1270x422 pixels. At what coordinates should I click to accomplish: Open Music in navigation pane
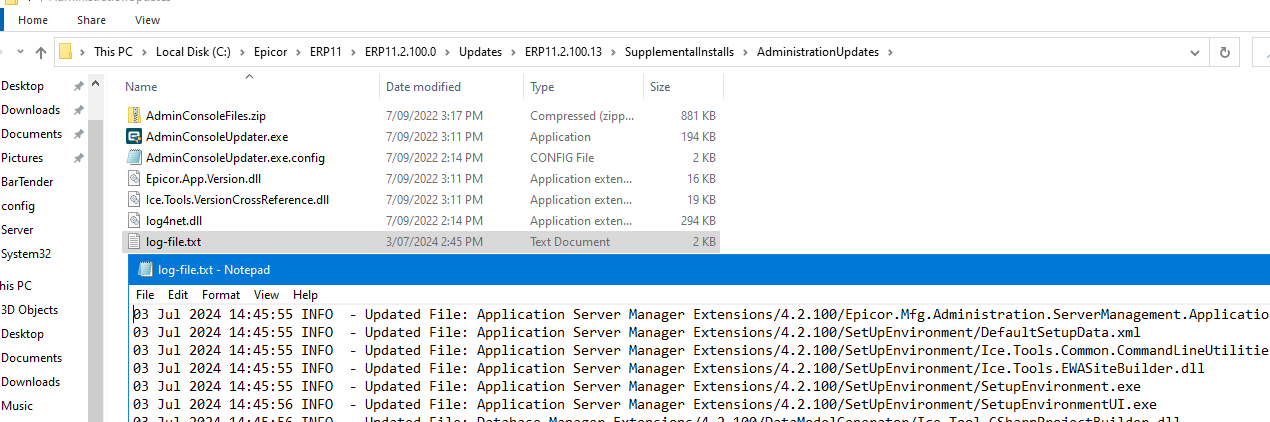[17, 406]
